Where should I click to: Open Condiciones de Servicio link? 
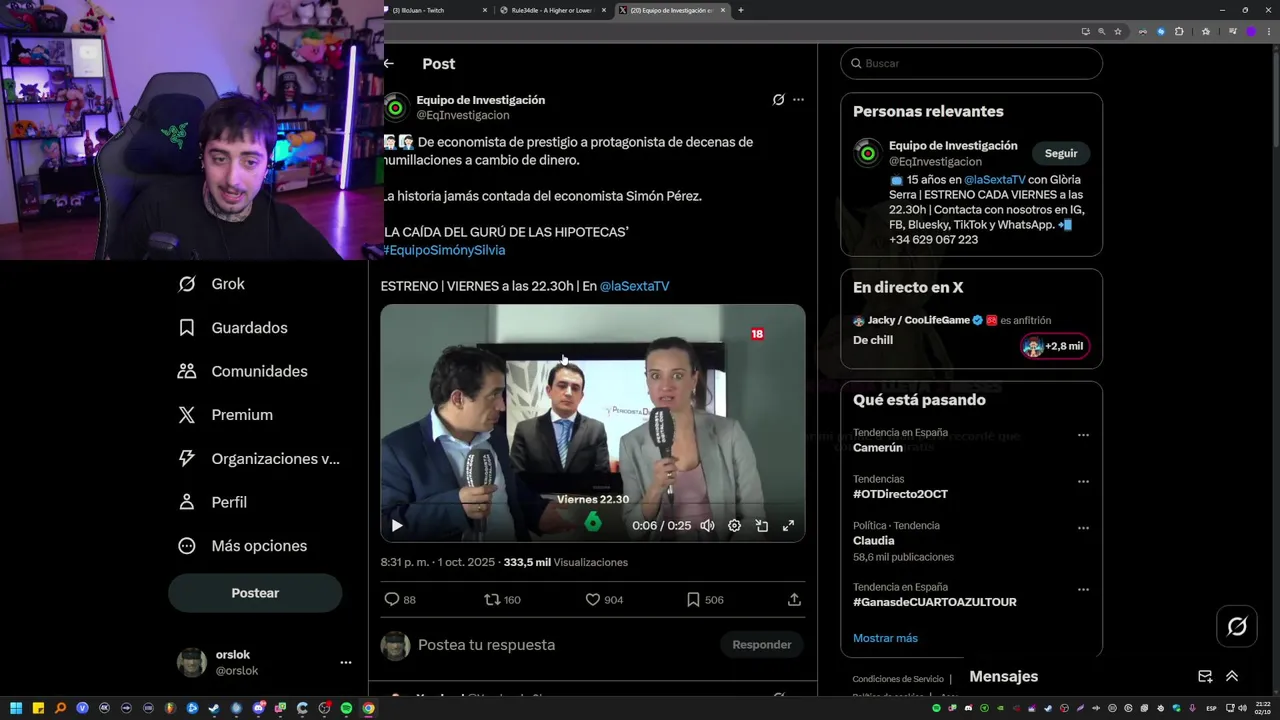[898, 679]
